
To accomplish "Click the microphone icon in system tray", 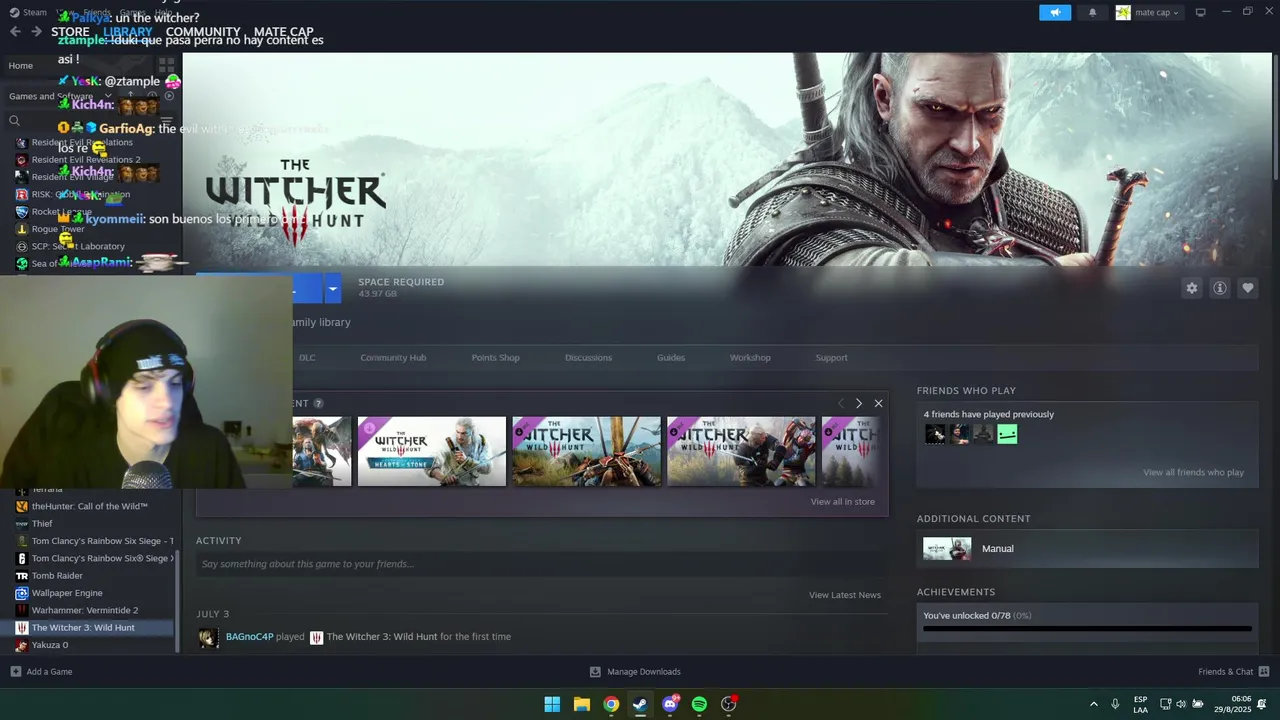I will click(x=1115, y=704).
